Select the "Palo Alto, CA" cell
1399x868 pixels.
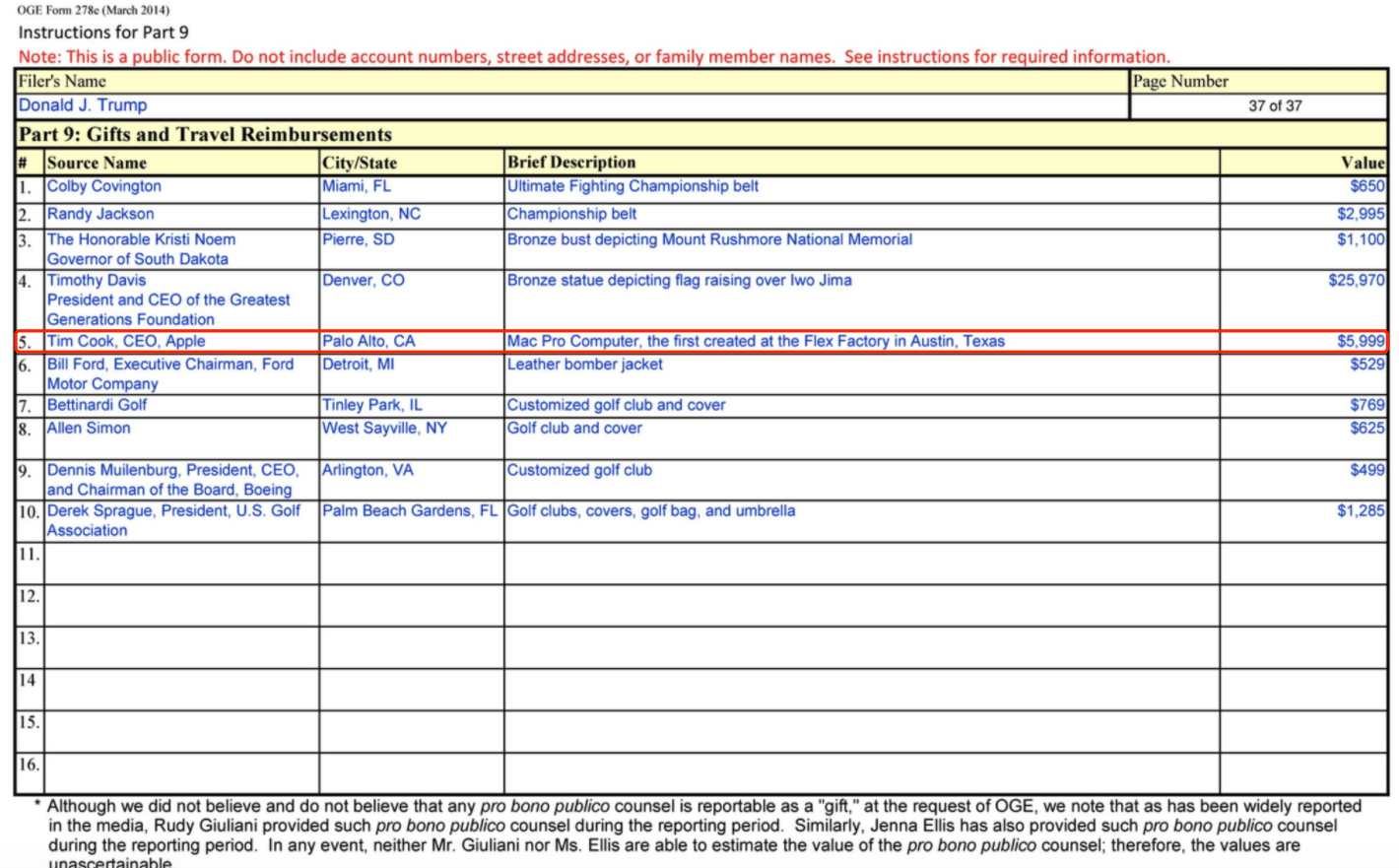pyautogui.click(x=368, y=341)
